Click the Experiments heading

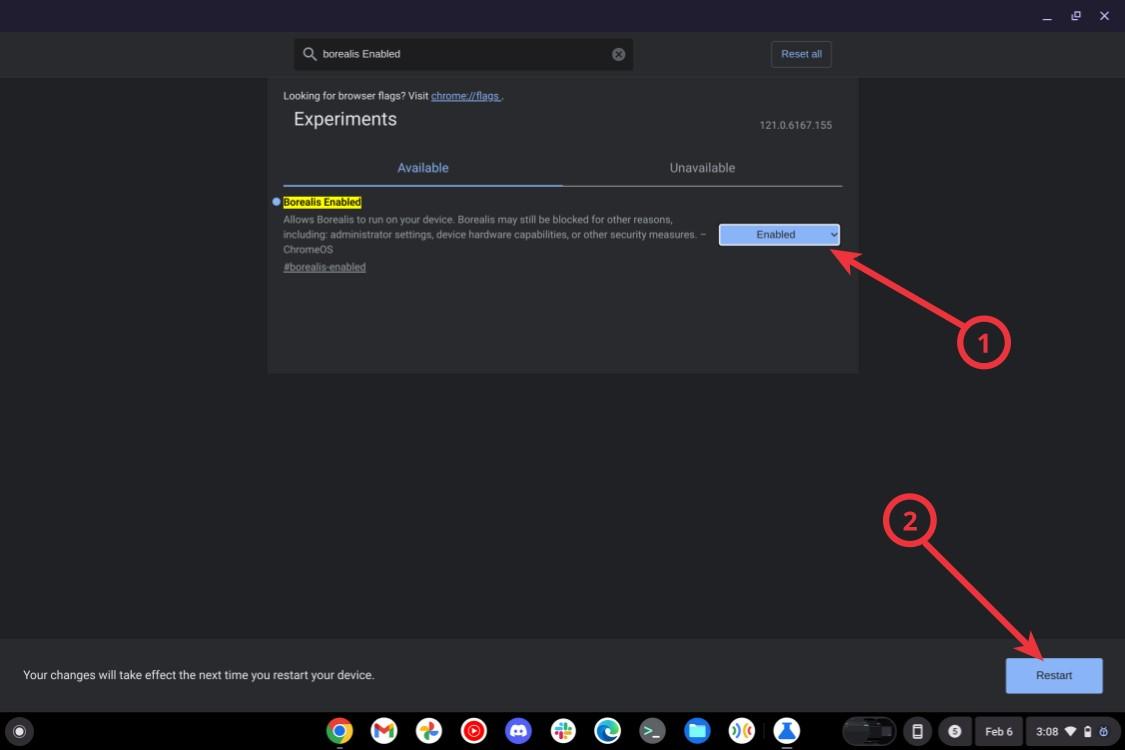[x=345, y=119]
